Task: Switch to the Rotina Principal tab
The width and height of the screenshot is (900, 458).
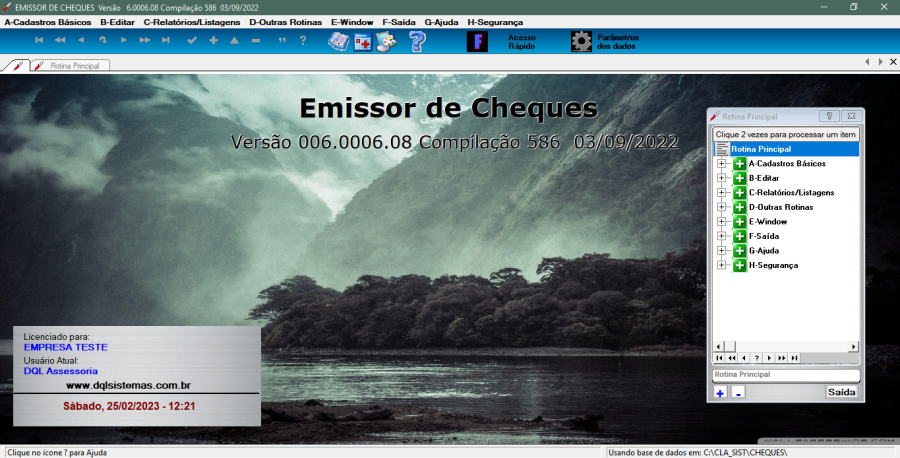Action: point(72,65)
